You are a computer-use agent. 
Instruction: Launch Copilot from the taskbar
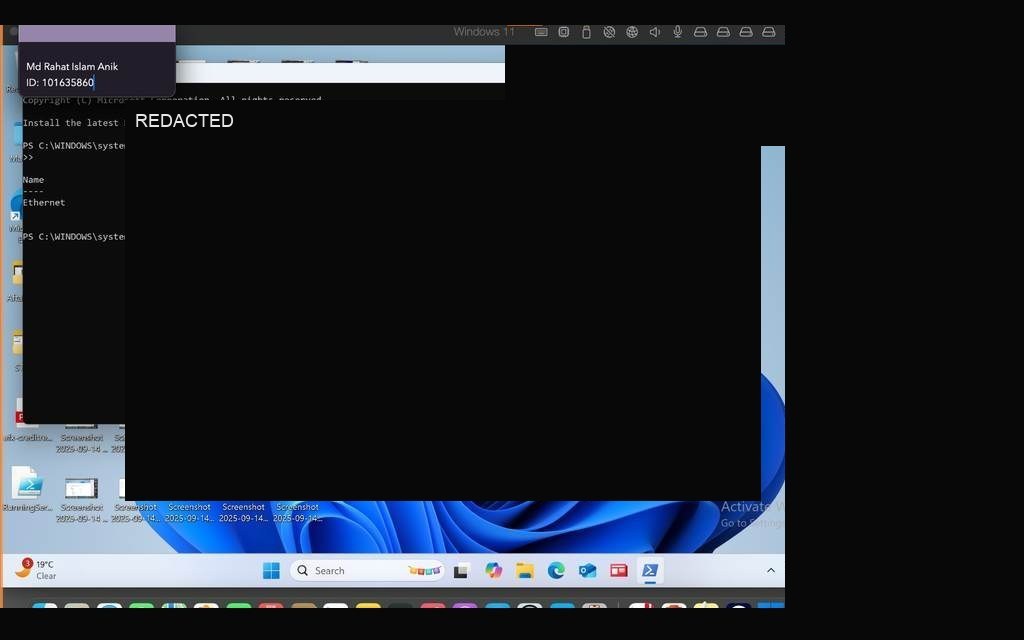point(494,571)
